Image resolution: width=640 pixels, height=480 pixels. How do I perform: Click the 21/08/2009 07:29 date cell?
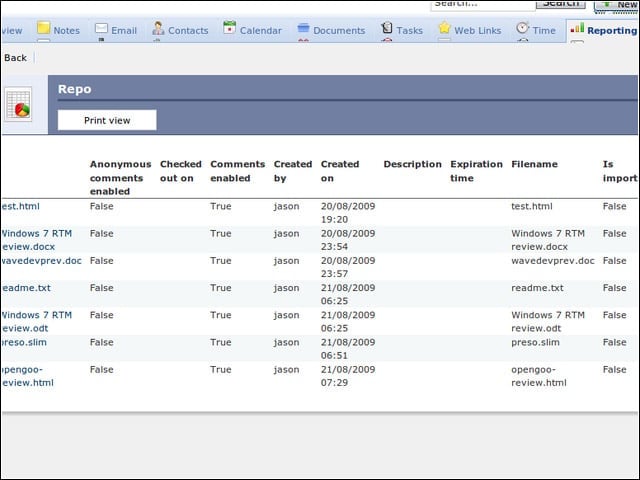point(348,376)
